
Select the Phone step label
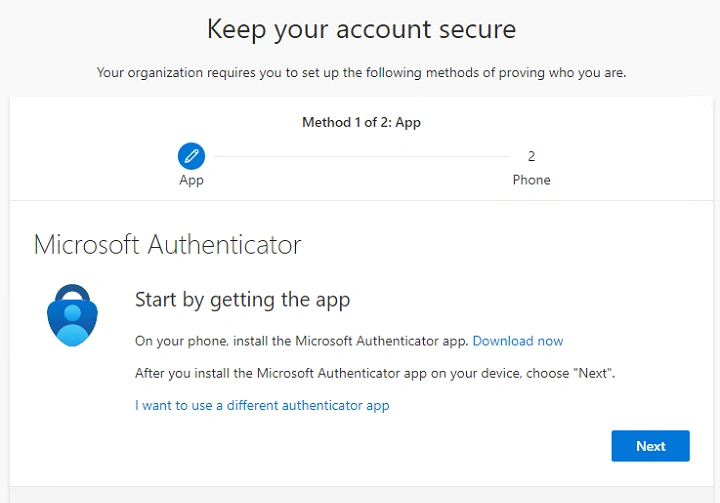(x=531, y=180)
